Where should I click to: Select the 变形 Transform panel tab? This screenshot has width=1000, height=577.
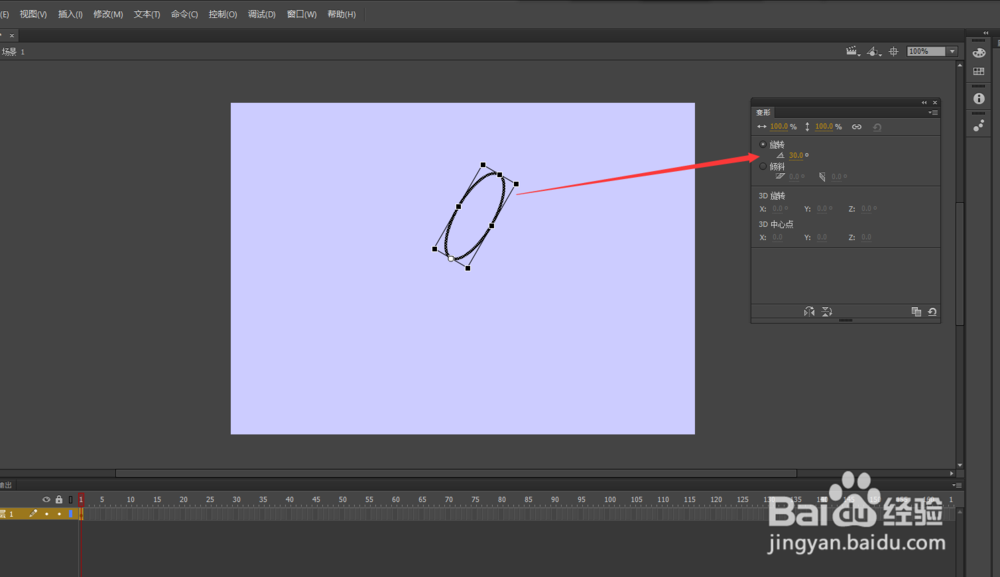(x=763, y=112)
